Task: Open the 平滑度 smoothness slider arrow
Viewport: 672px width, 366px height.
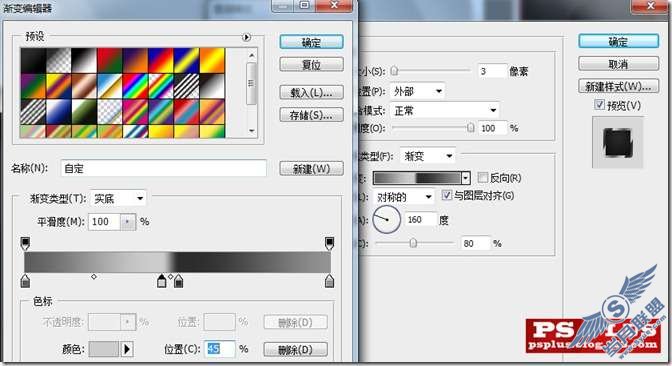Action: 127,222
